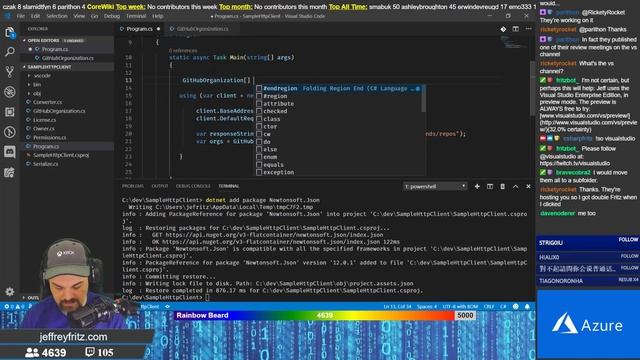Open the terminal selector dropdown showing powershell

435,187
